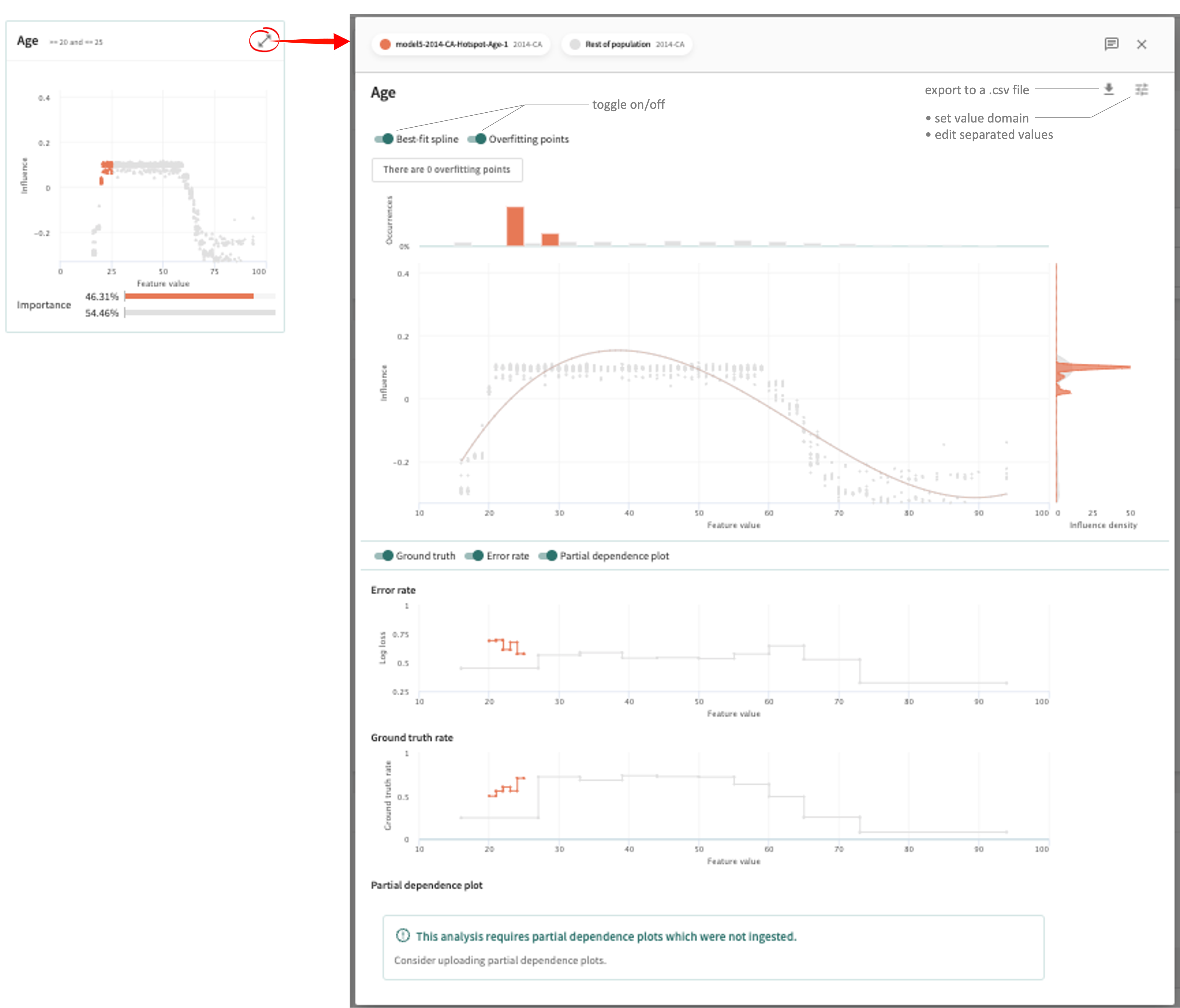Click the 'Consider uploading partial dependence plots.' text
This screenshot has height=1008, width=1180.
pyautogui.click(x=500, y=960)
